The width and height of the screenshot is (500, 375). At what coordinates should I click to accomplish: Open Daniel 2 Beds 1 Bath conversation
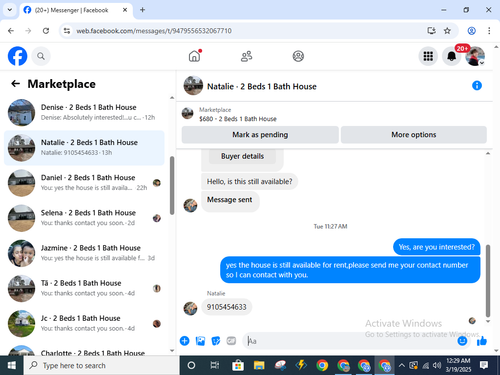84,183
